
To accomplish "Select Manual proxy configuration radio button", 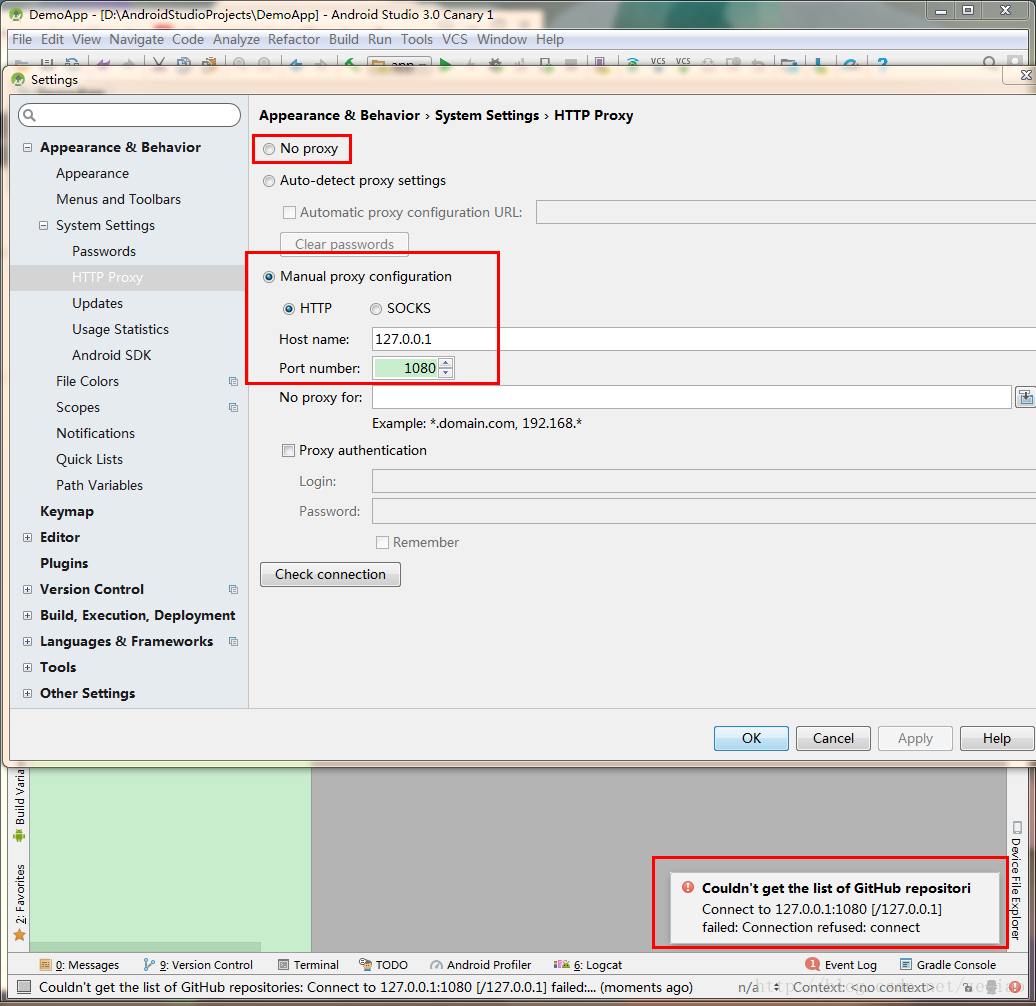I will click(x=269, y=277).
